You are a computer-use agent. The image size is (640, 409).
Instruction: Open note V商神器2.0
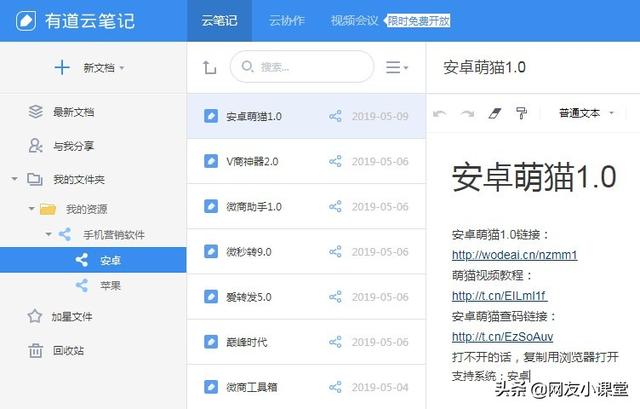pos(307,161)
